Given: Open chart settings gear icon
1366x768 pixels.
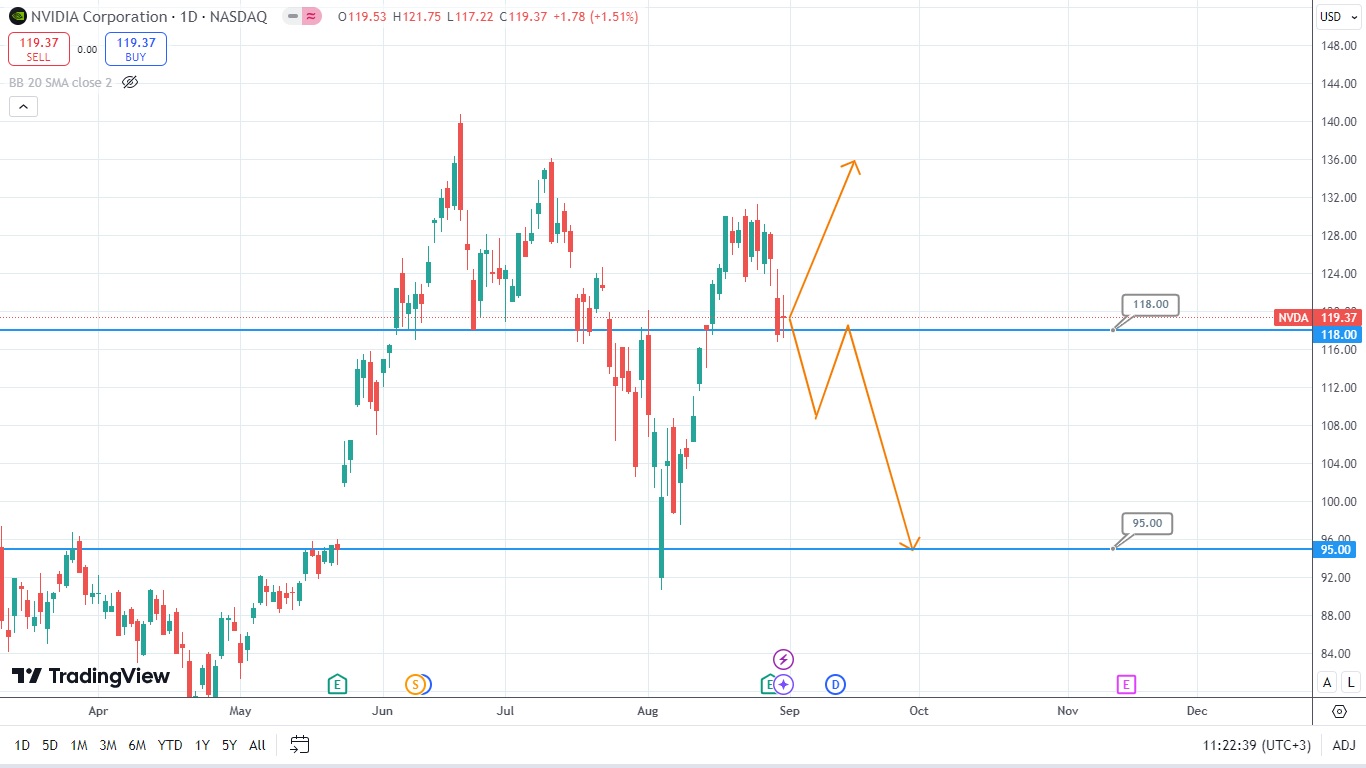Looking at the screenshot, I should click(1339, 711).
